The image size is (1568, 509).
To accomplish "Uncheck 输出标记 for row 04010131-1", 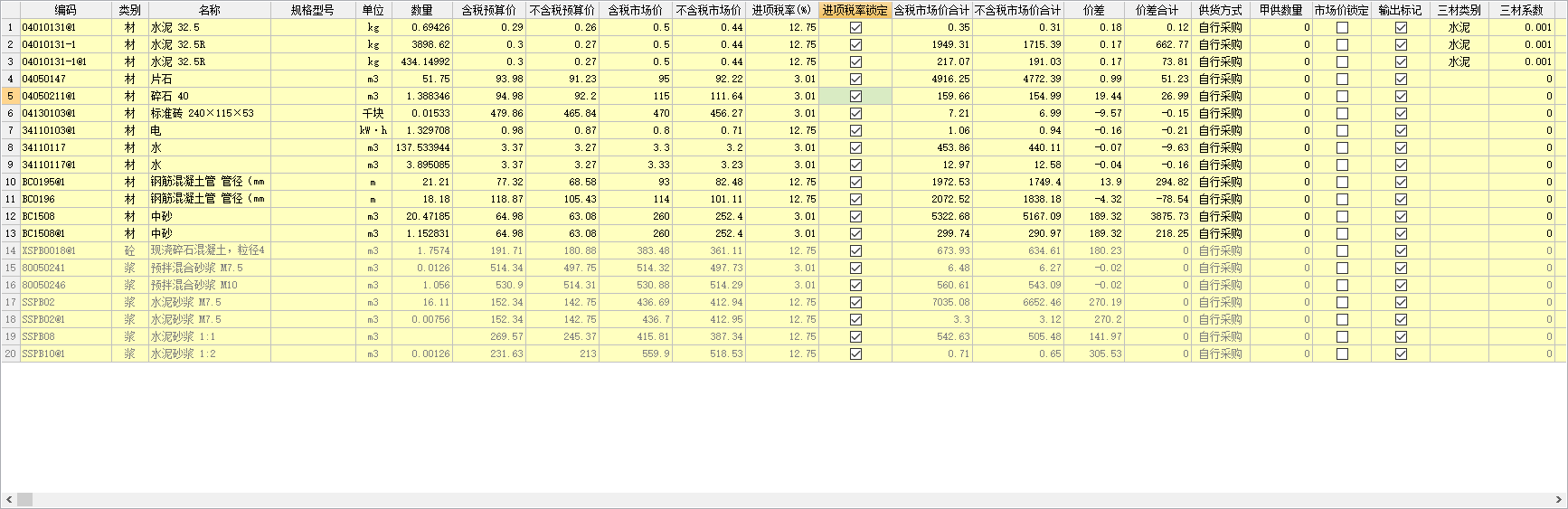I will pyautogui.click(x=1401, y=44).
